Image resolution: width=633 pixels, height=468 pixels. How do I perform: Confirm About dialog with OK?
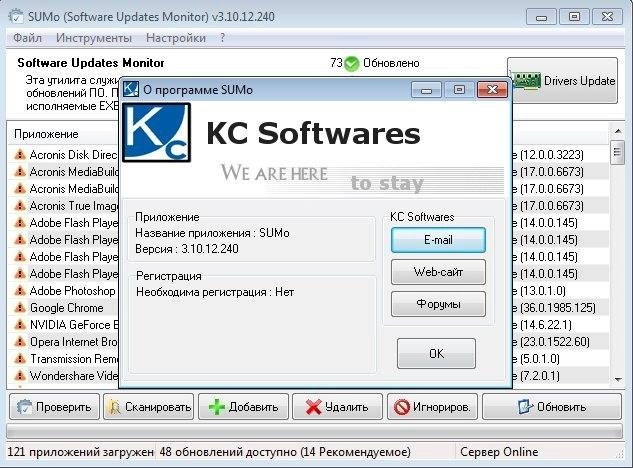click(x=436, y=353)
